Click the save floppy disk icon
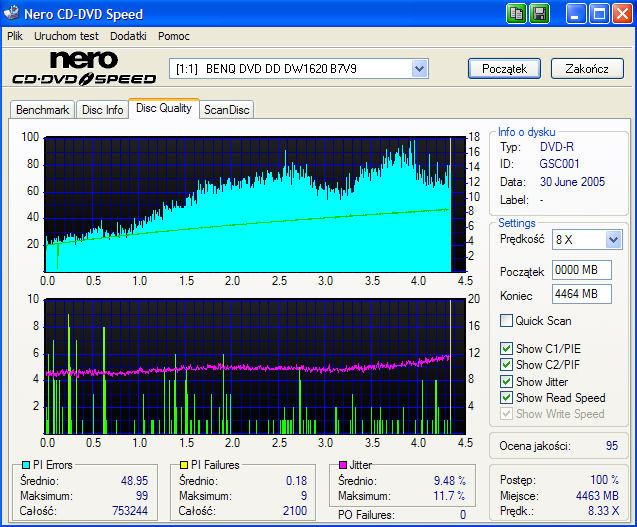 (540, 14)
